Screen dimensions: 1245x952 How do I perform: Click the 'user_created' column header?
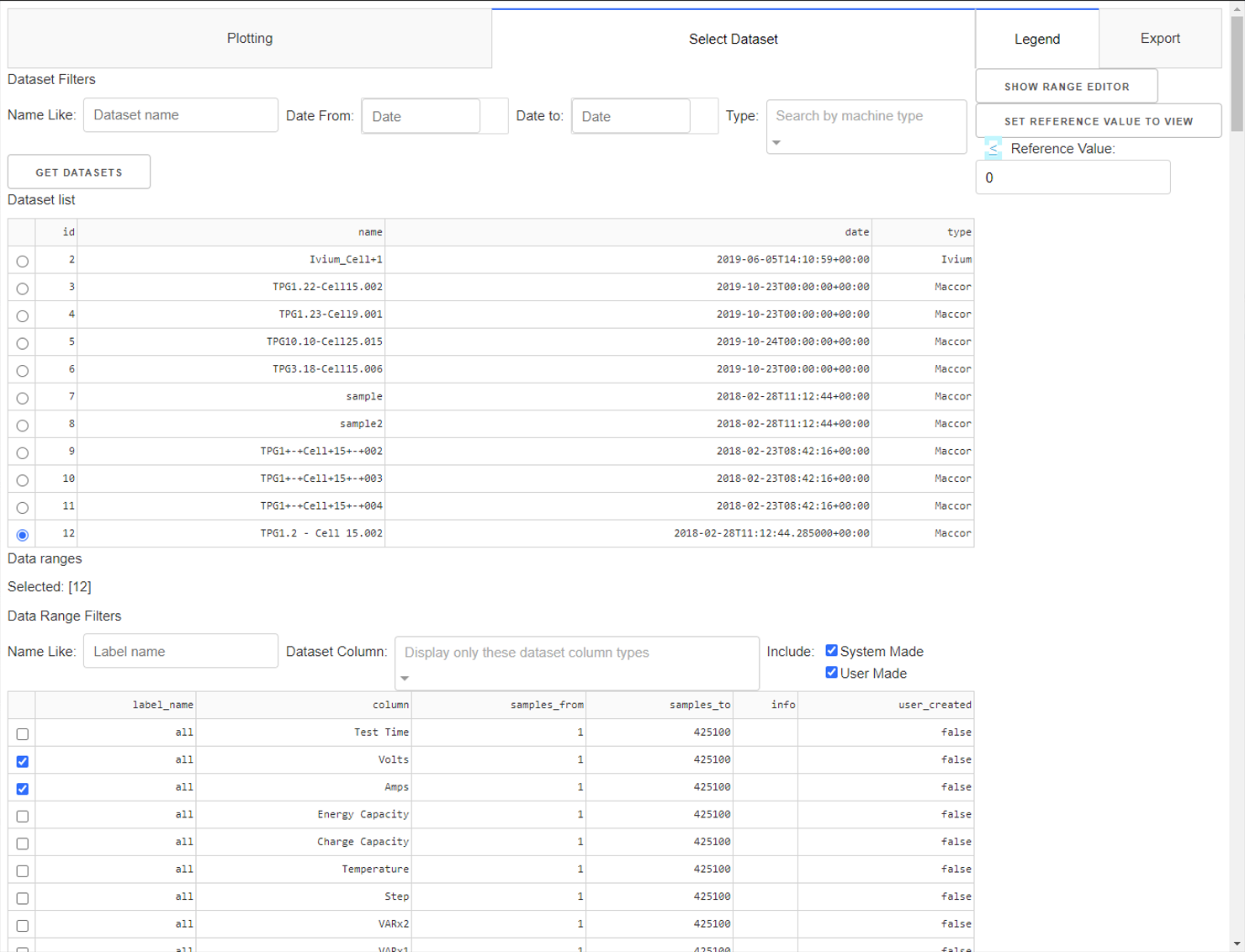point(886,705)
